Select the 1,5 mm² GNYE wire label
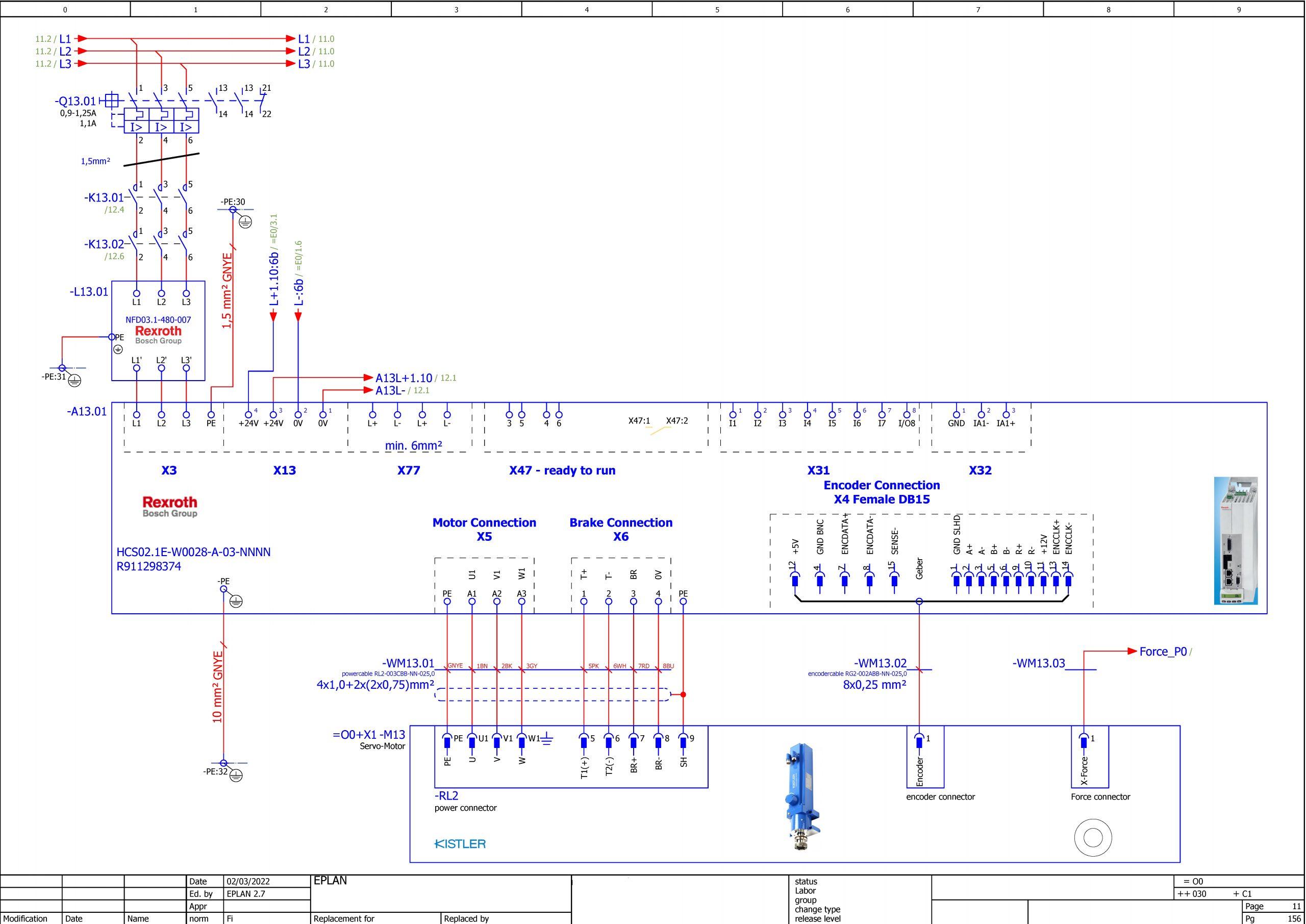 coord(228,291)
